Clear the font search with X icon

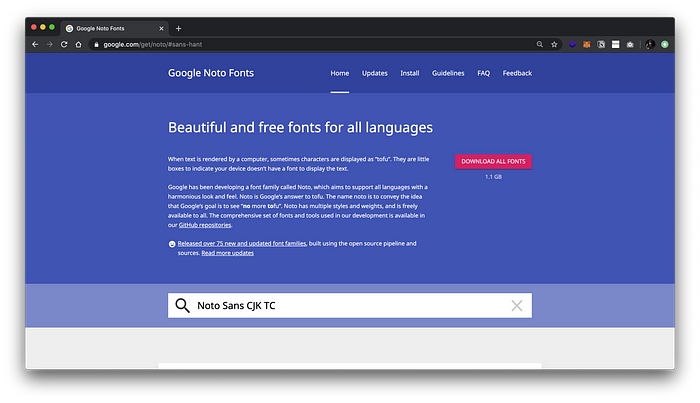[517, 306]
